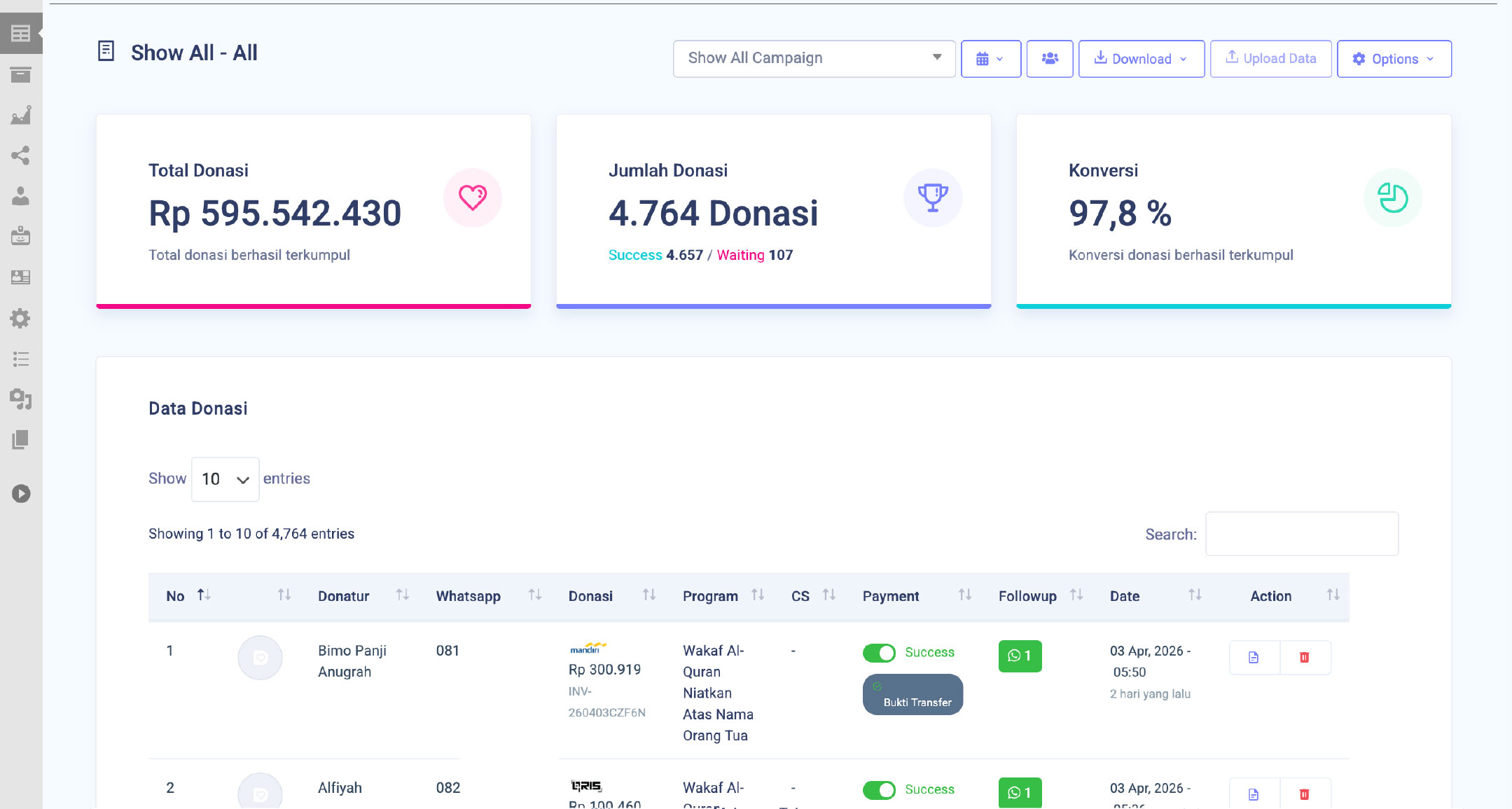1512x809 pixels.
Task: Click the sidebar play circle icon
Action: 21,494
